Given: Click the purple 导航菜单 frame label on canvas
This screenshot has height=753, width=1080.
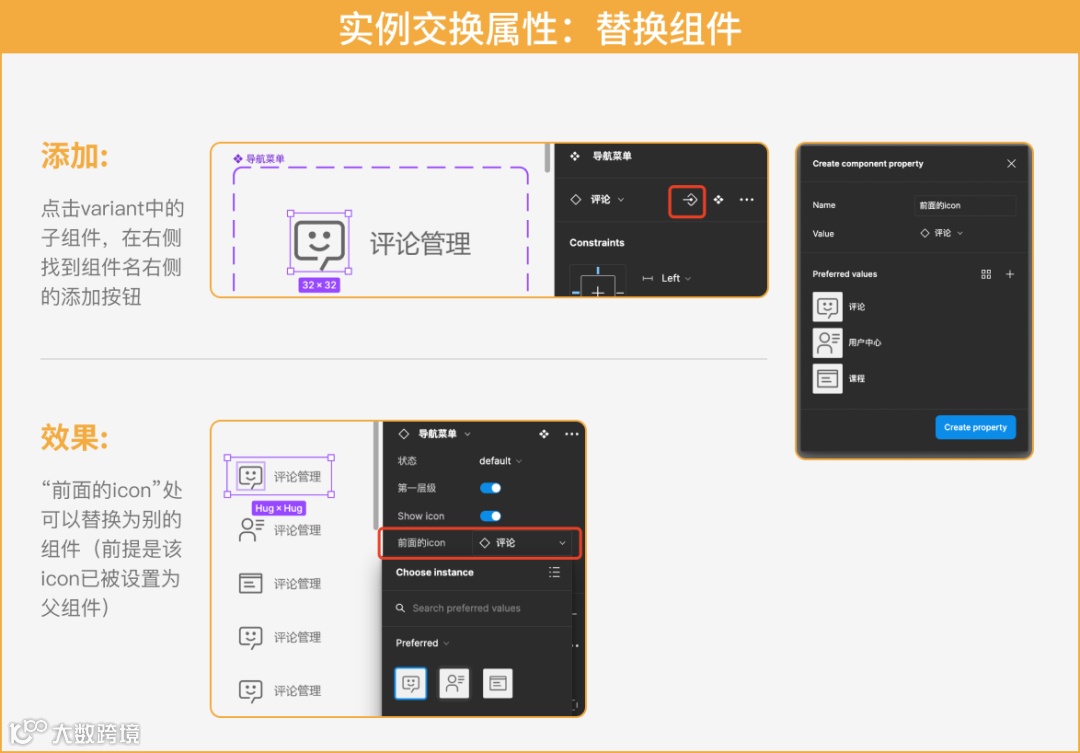Looking at the screenshot, I should (x=259, y=158).
